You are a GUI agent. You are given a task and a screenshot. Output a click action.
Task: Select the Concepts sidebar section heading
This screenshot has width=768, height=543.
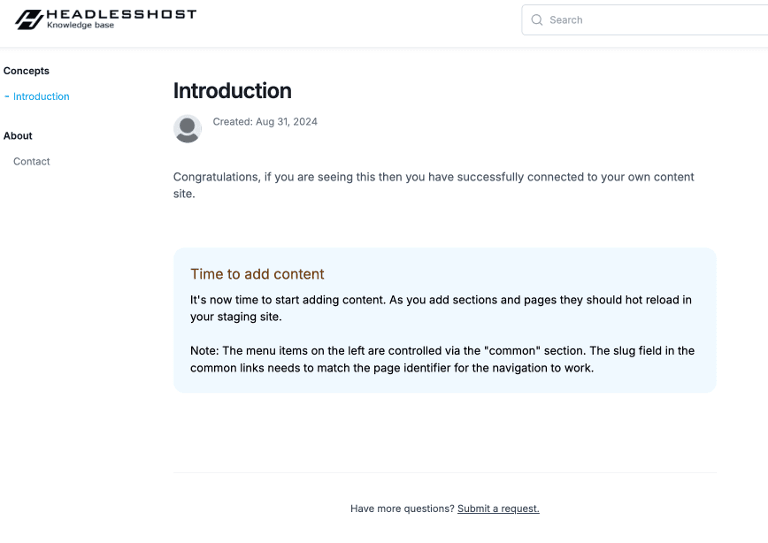(x=26, y=71)
